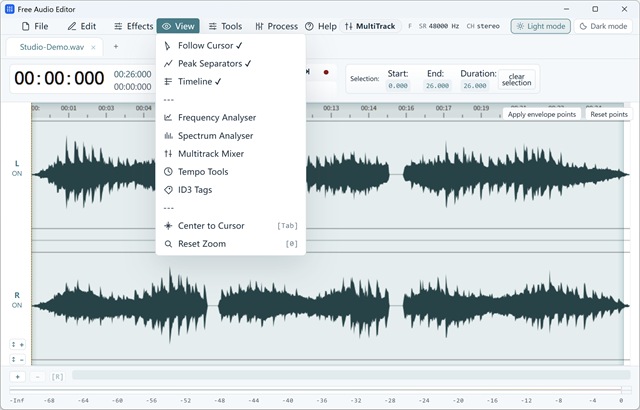The height and width of the screenshot is (410, 640).
Task: Choose Center to Cursor
Action: tap(231, 226)
